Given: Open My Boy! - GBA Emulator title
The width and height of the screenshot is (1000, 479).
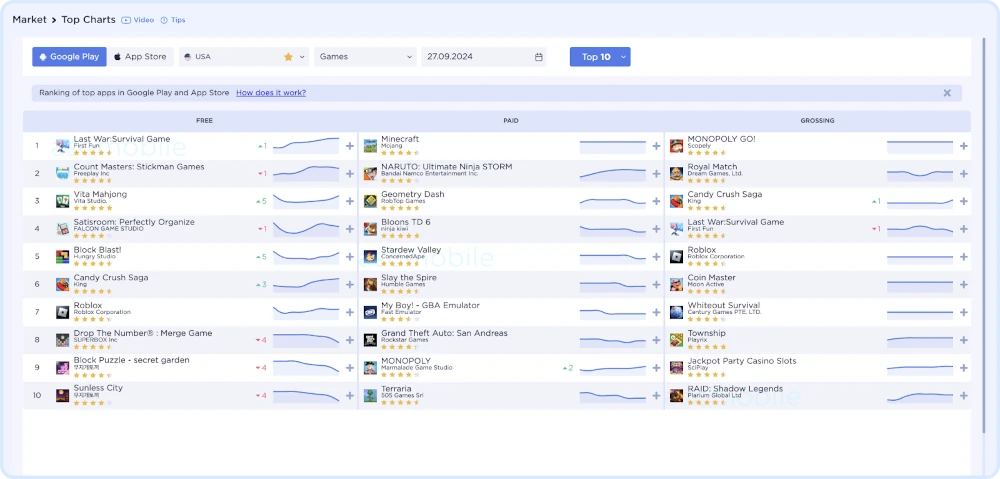Looking at the screenshot, I should [430, 306].
